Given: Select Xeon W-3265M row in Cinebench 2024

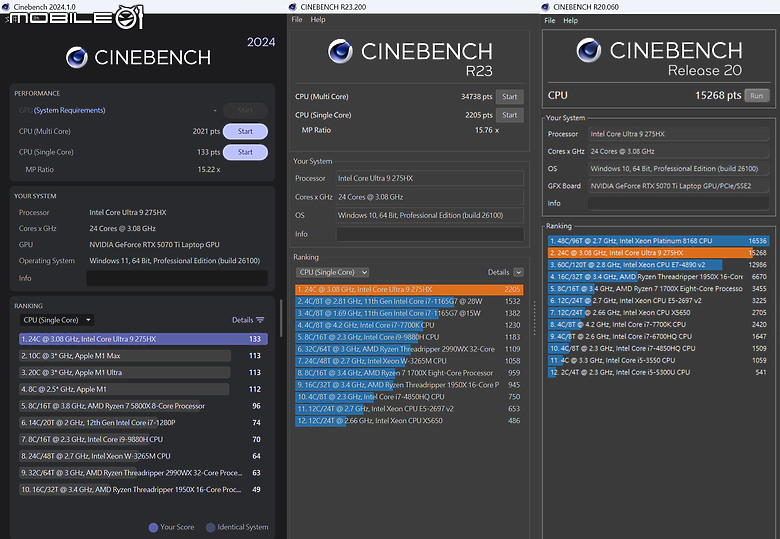Looking at the screenshot, I should tap(141, 456).
